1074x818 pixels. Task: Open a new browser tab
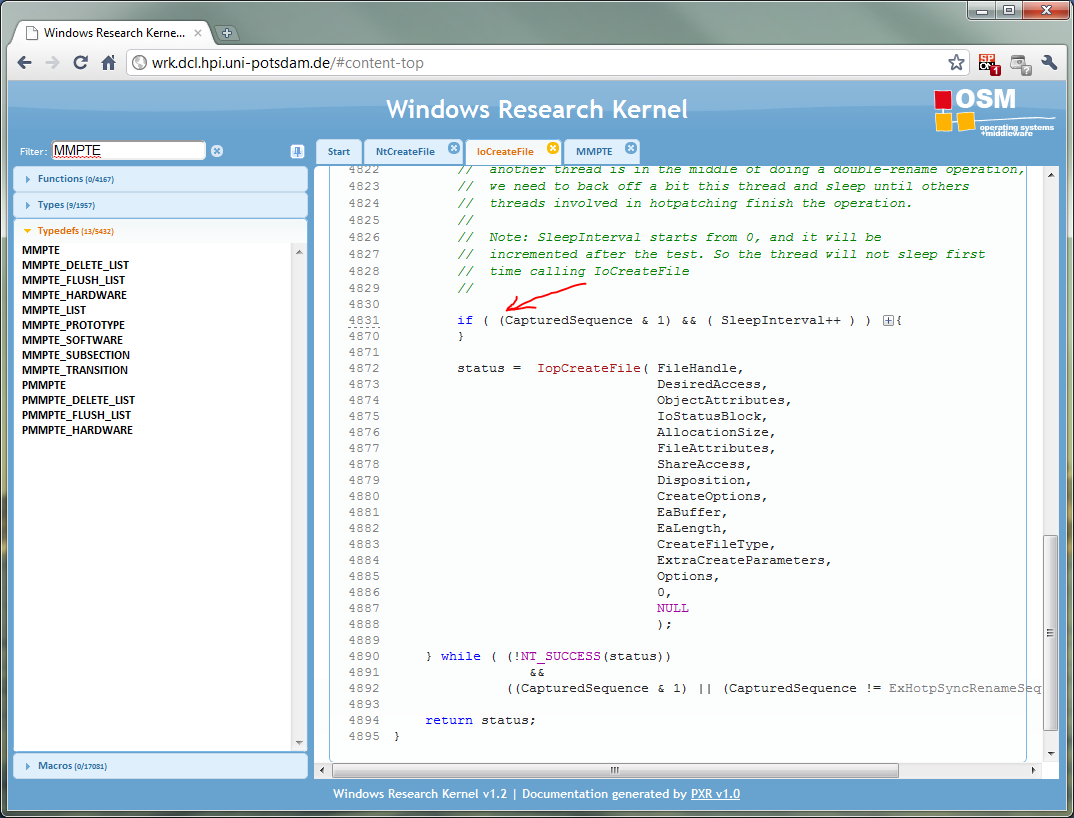pos(227,32)
